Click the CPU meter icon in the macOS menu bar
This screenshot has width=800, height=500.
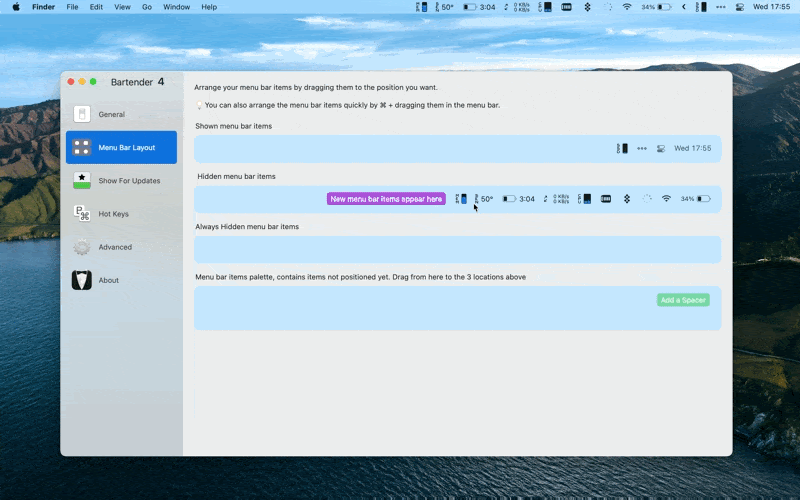pyautogui.click(x=545, y=7)
